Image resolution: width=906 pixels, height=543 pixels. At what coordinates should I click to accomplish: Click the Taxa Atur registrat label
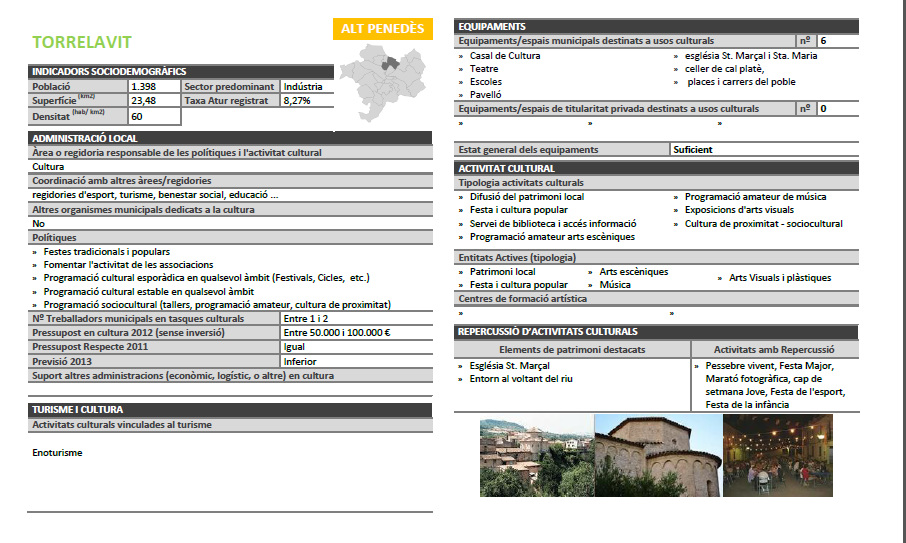pos(226,101)
